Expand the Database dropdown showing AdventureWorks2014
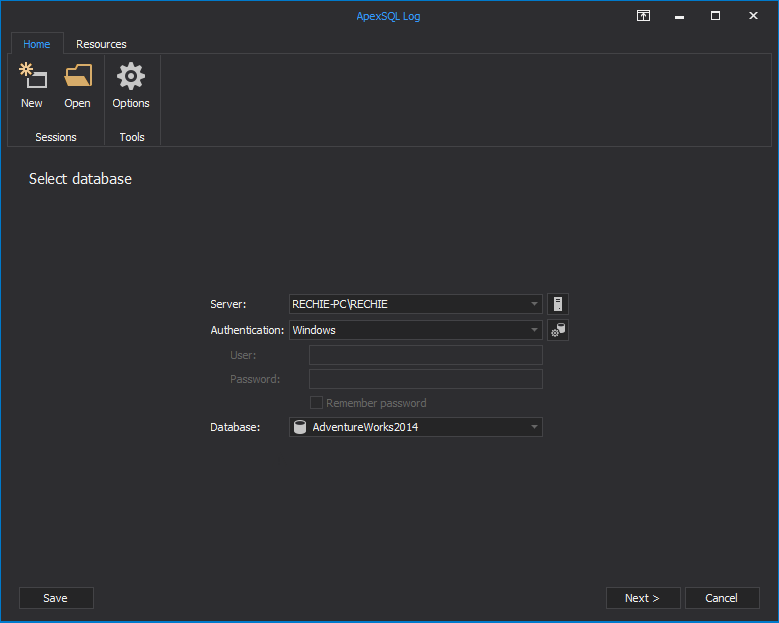The image size is (779, 623). click(x=534, y=427)
